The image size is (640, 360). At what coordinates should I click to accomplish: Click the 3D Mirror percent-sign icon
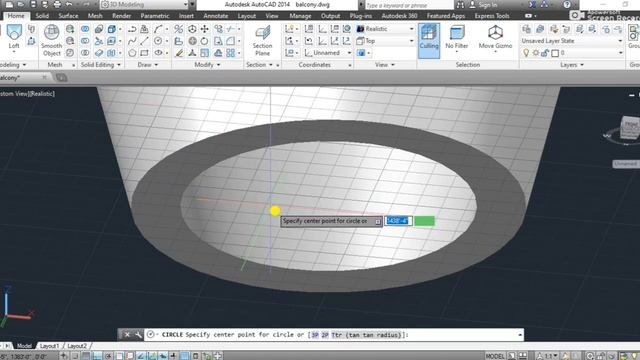178,29
